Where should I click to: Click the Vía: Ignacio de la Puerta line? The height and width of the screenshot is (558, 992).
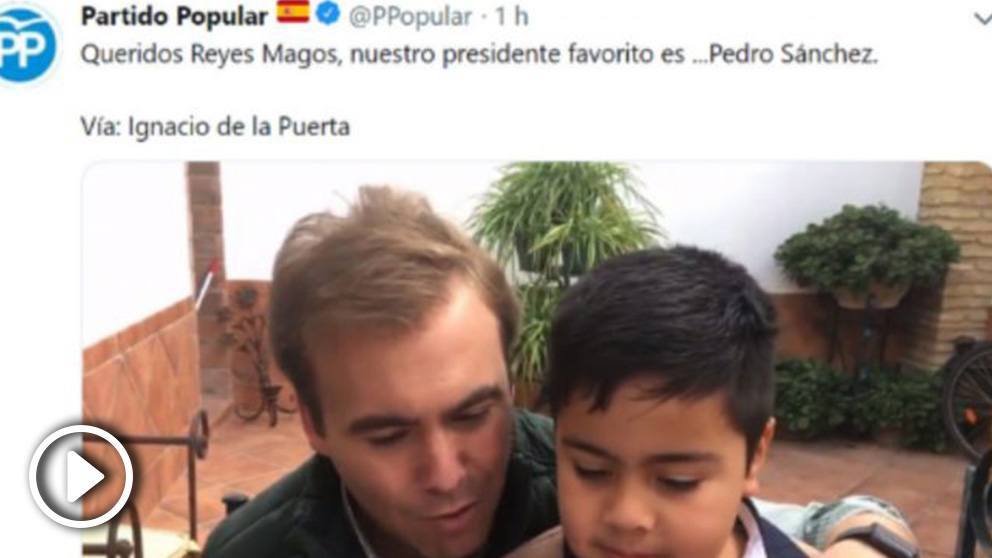coord(215,127)
